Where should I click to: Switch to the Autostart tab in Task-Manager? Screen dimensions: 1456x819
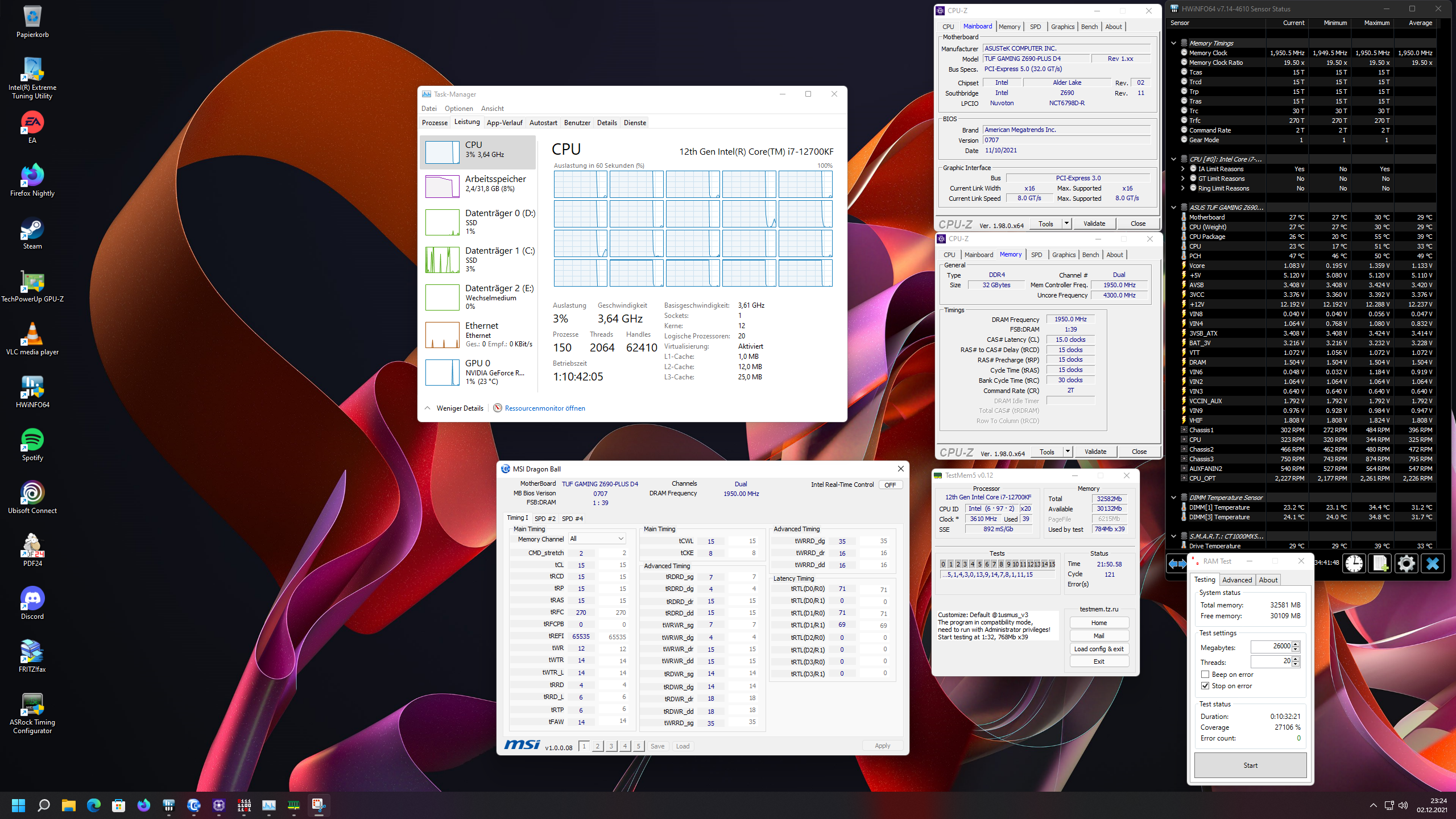point(543,123)
